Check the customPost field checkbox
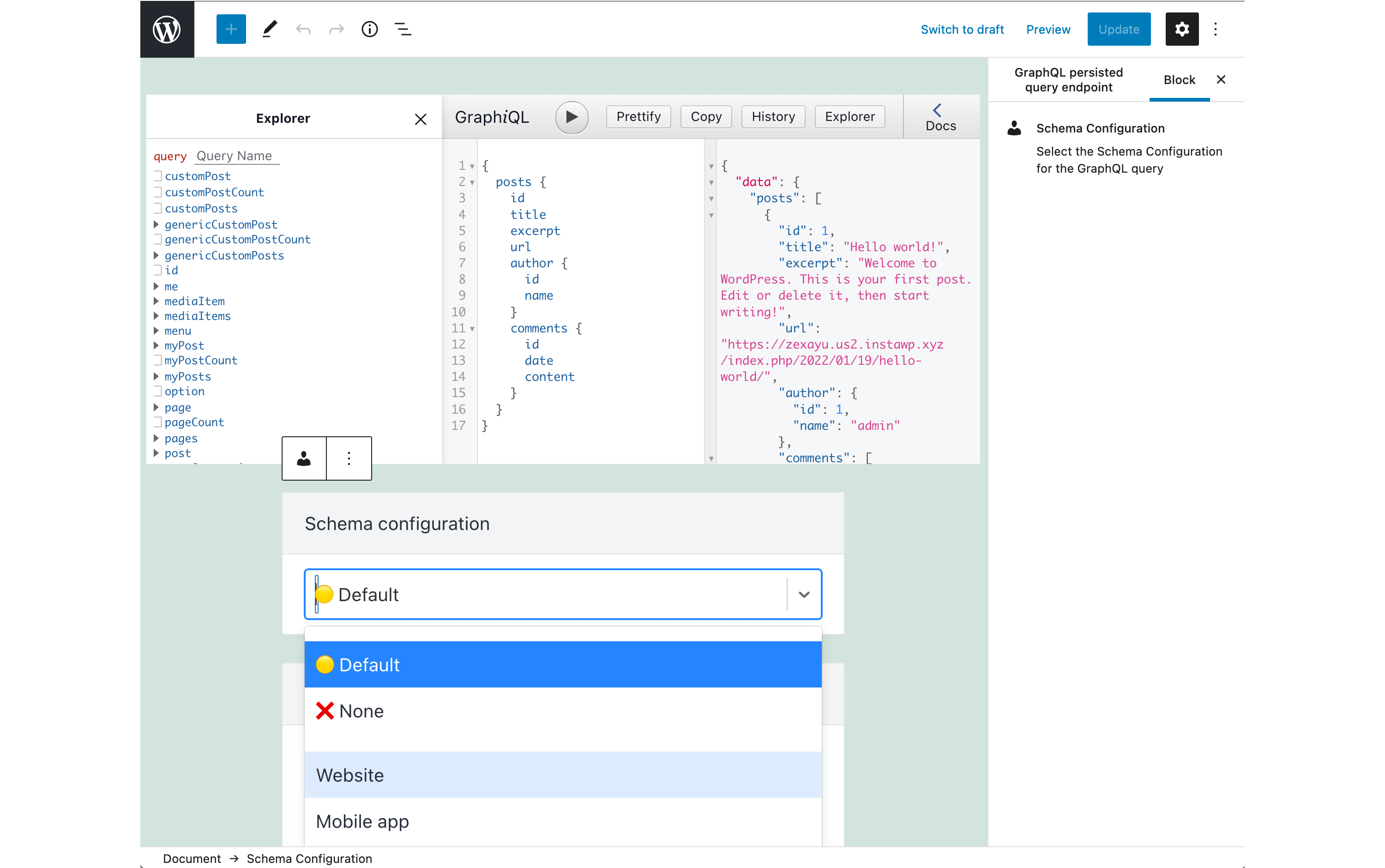This screenshot has height=868, width=1385. click(x=158, y=175)
